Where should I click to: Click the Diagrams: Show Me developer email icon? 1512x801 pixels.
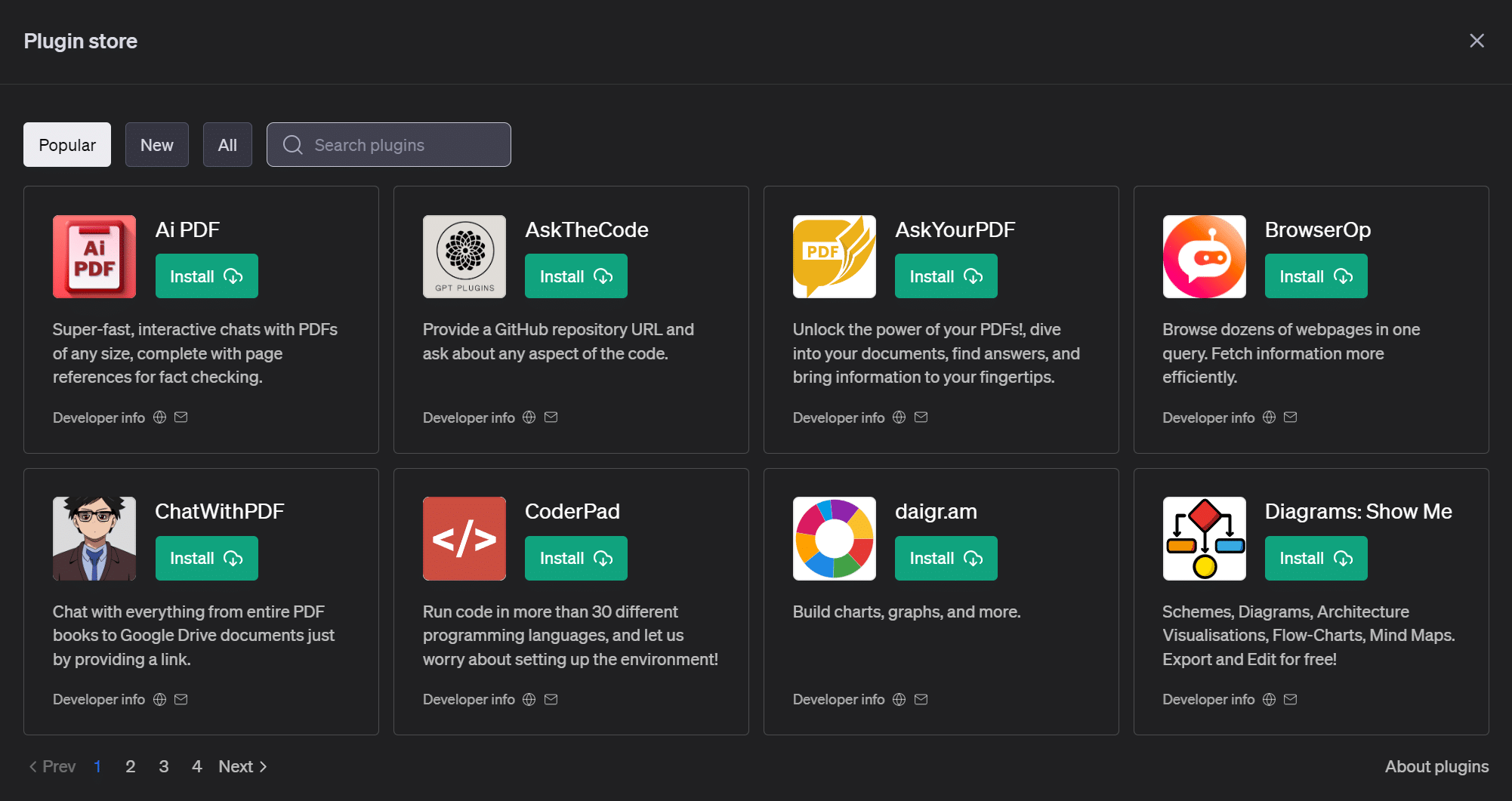pyautogui.click(x=1291, y=699)
